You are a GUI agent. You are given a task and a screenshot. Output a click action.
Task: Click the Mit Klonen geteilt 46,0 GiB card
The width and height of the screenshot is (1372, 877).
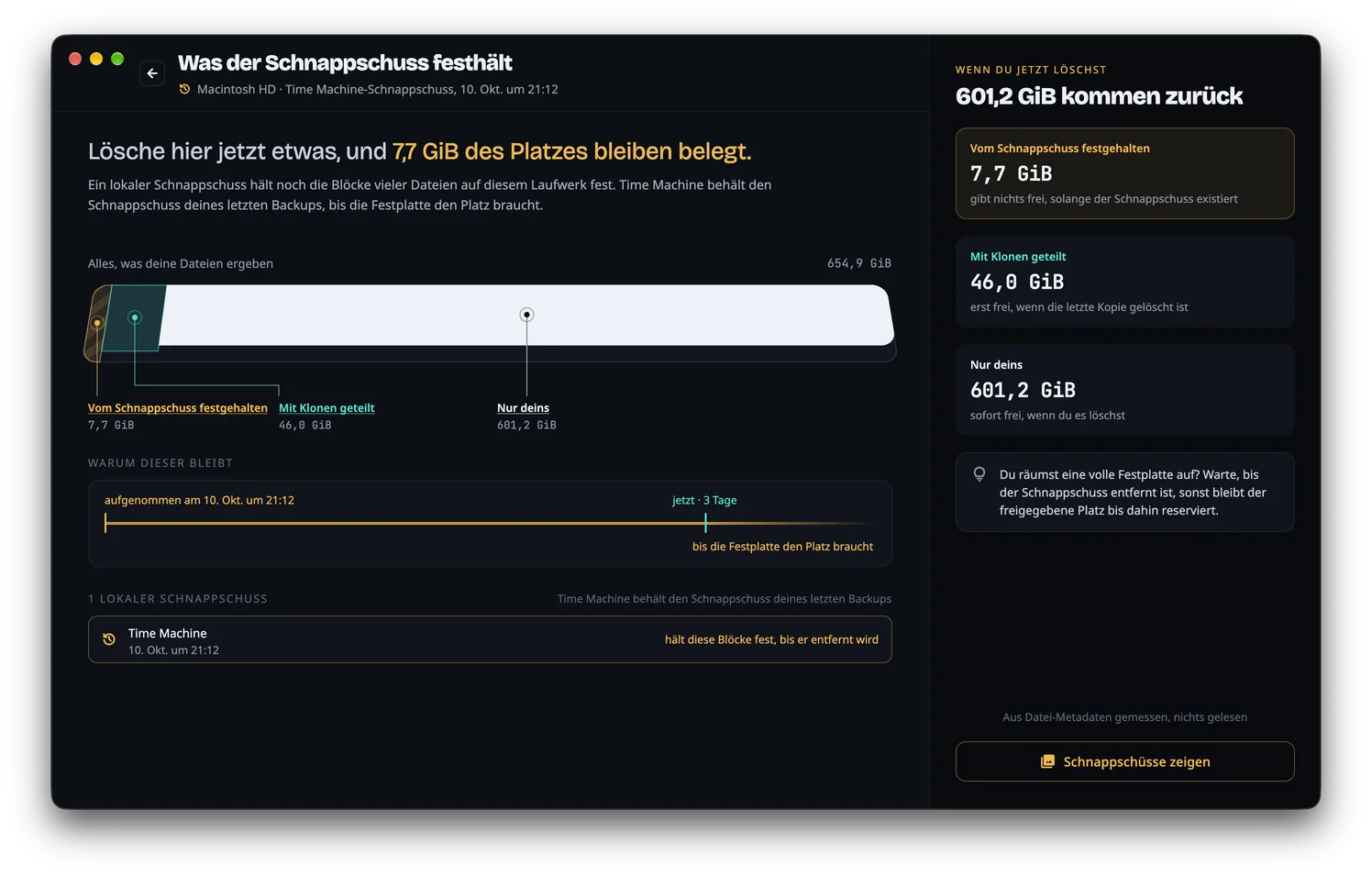(x=1124, y=282)
